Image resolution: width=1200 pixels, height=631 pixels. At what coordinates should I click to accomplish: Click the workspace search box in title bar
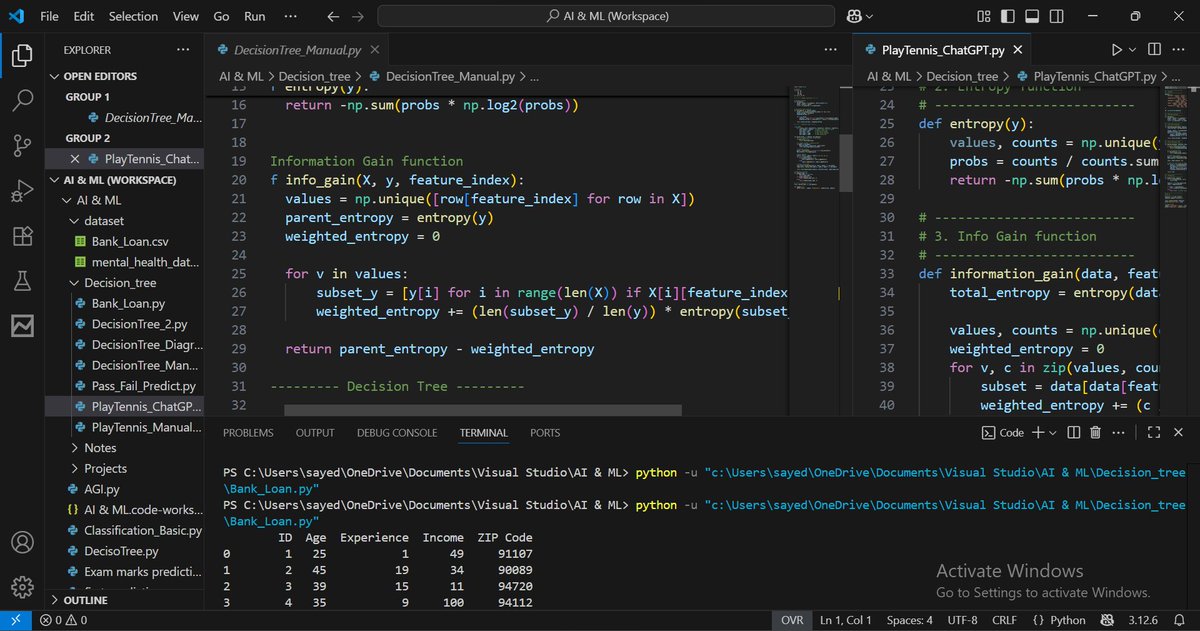(607, 16)
